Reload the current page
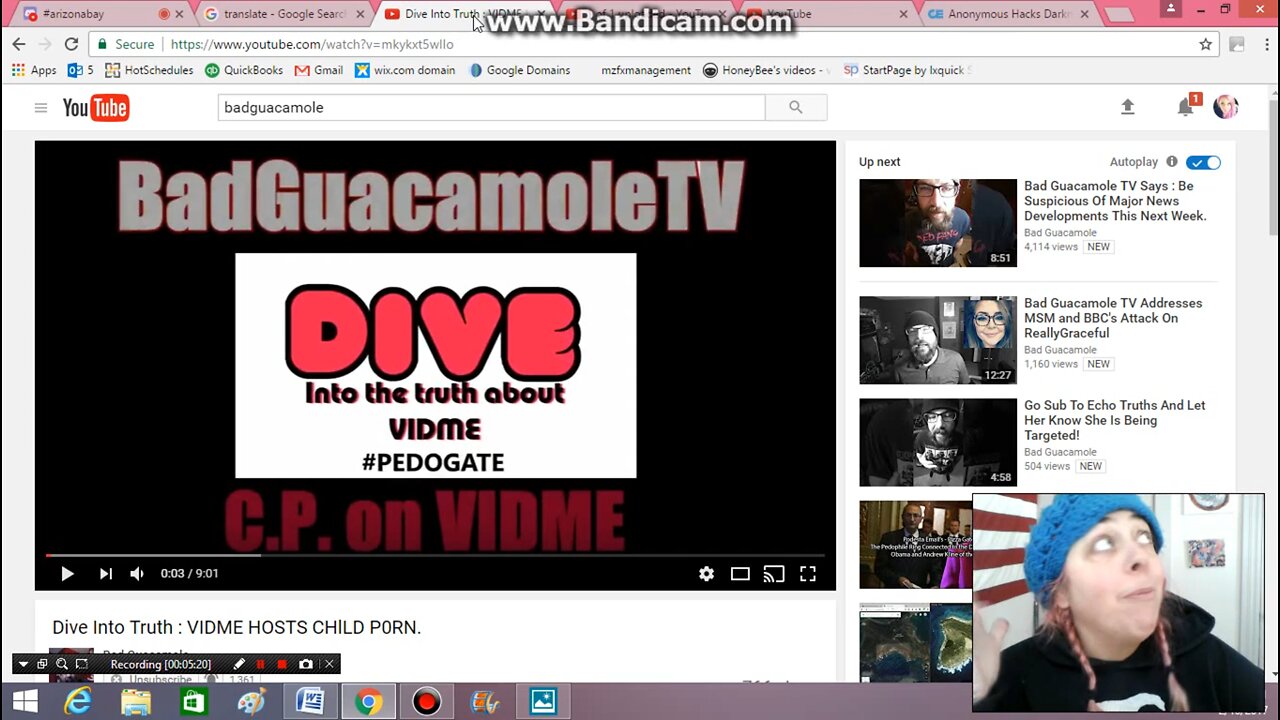1280x720 pixels. coord(71,44)
